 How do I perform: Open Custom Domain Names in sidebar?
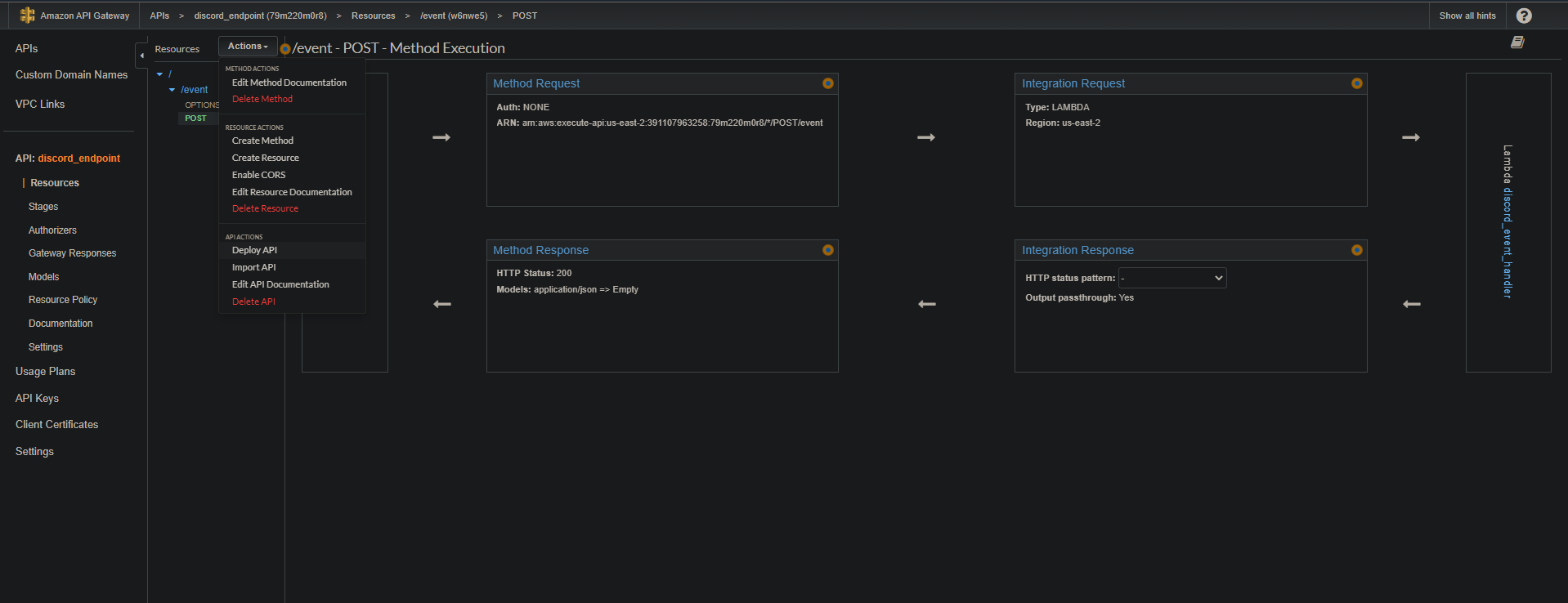click(71, 74)
